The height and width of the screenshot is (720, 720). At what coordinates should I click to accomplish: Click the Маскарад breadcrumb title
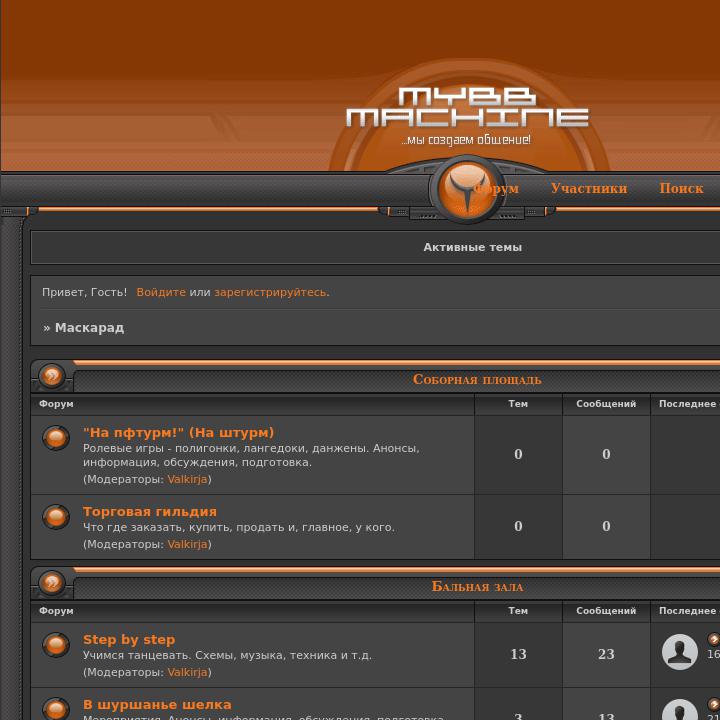click(90, 328)
